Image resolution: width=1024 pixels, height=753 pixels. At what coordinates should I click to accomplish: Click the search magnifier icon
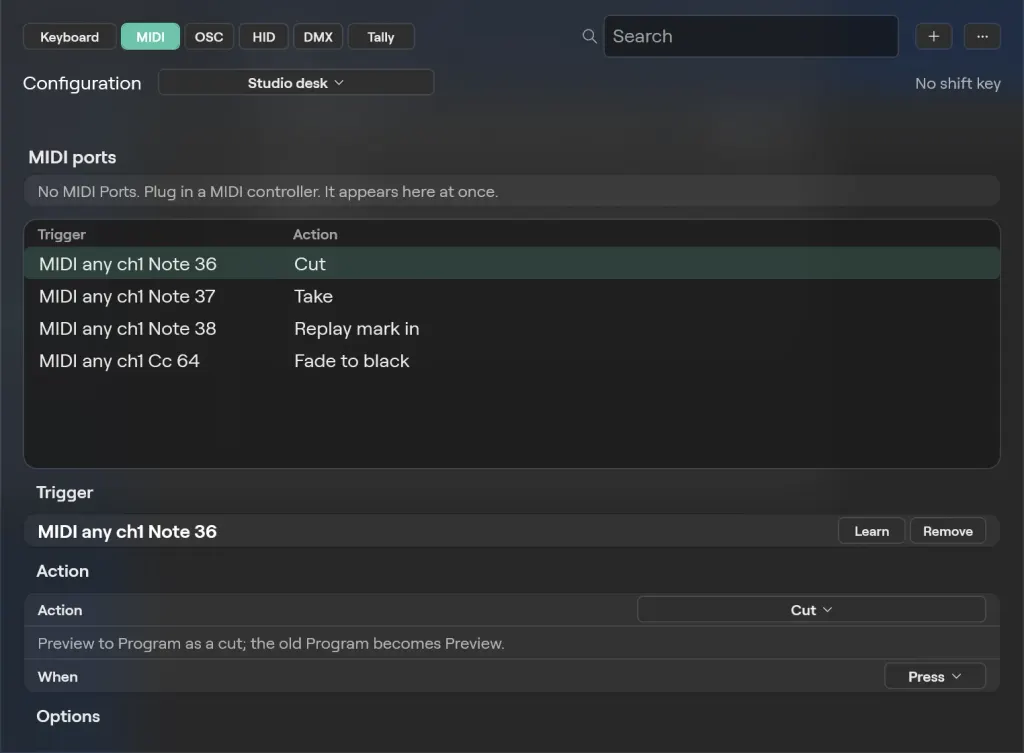(x=589, y=37)
